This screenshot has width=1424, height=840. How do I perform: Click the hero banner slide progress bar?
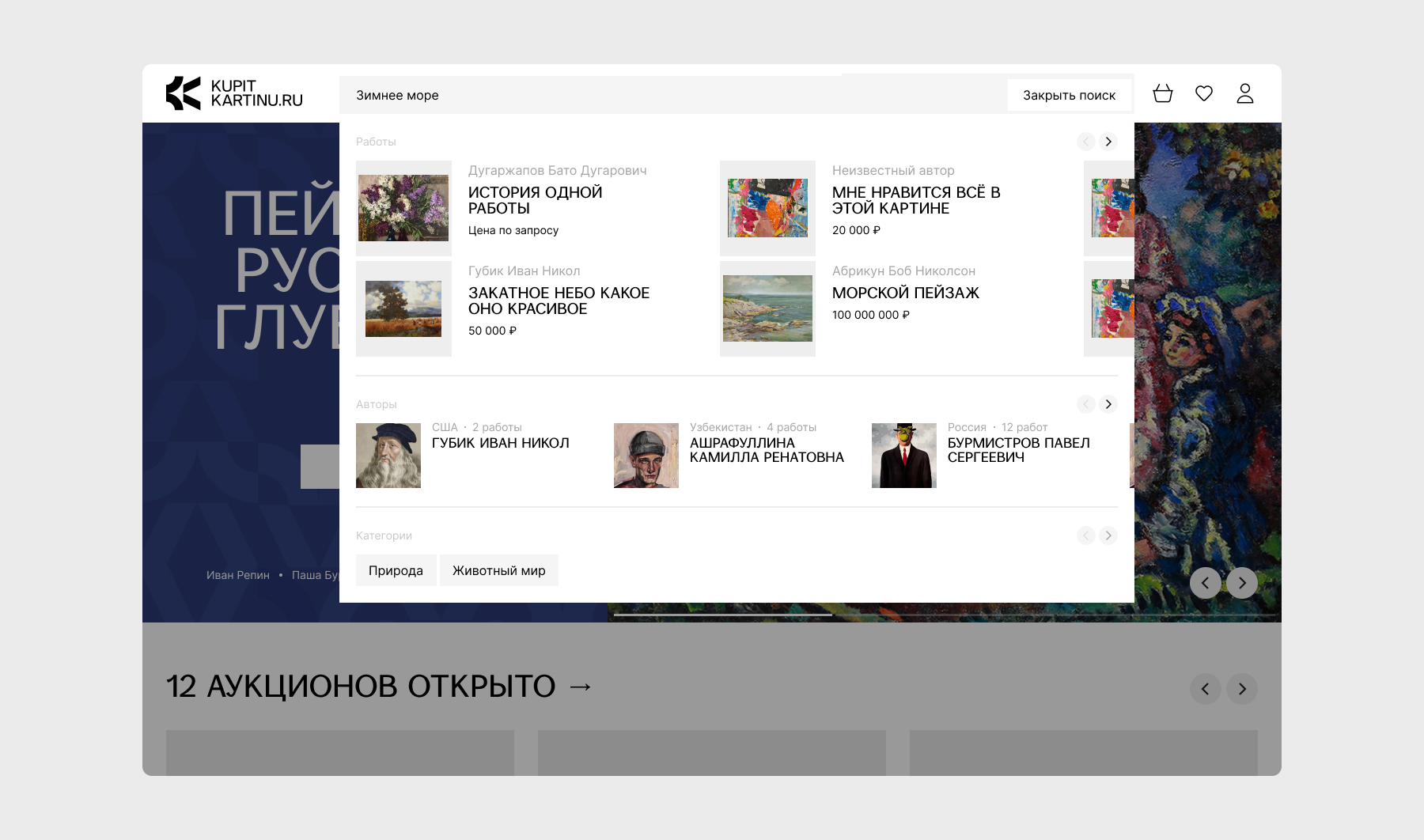[945, 614]
